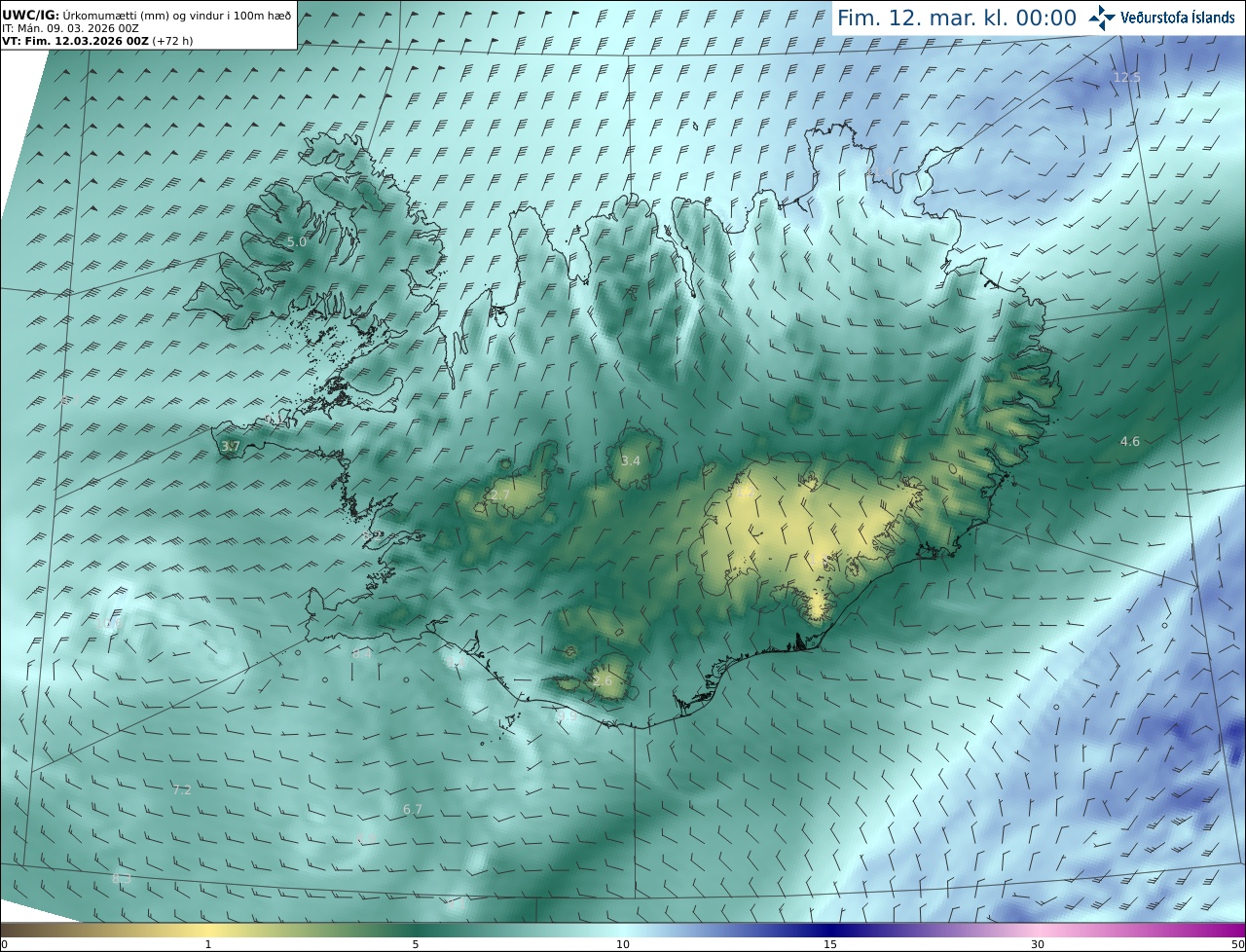Click the 2.6 value label near the south coast
The width and height of the screenshot is (1246, 952).
click(603, 680)
